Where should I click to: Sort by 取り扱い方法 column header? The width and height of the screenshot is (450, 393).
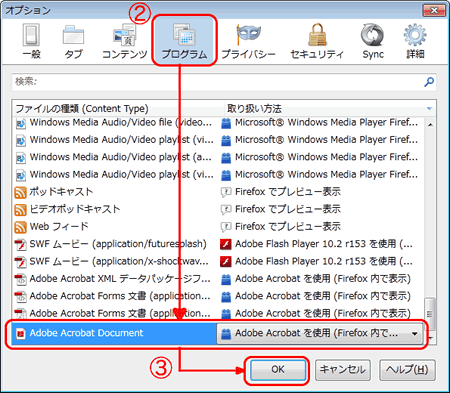coord(323,109)
